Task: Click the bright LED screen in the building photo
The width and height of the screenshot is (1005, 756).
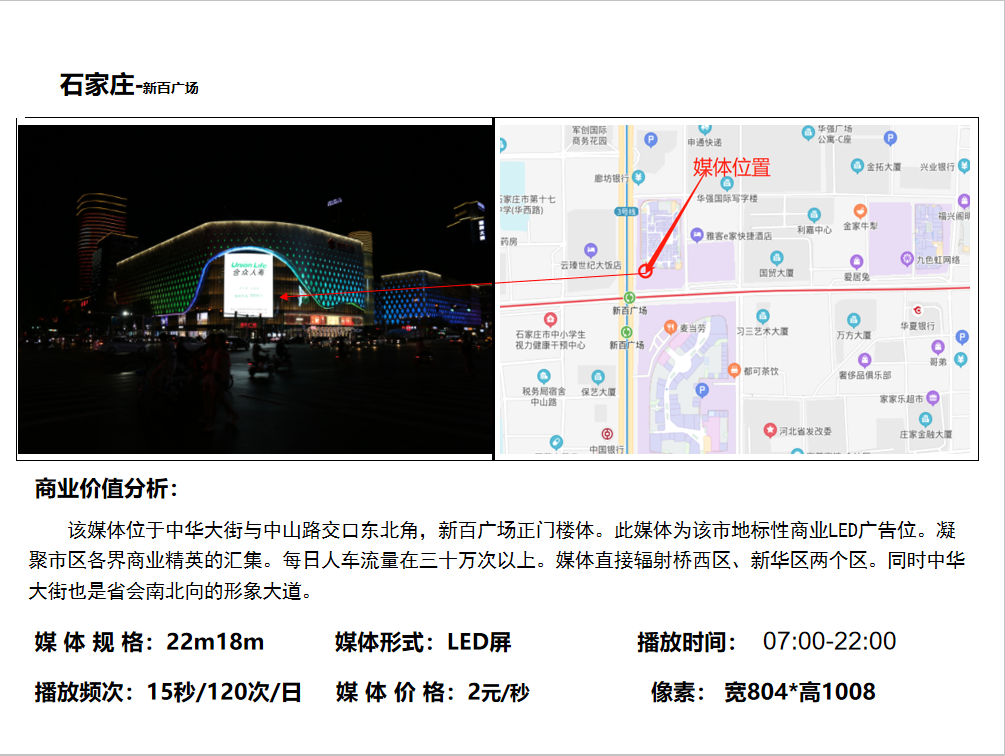Action: (248, 284)
